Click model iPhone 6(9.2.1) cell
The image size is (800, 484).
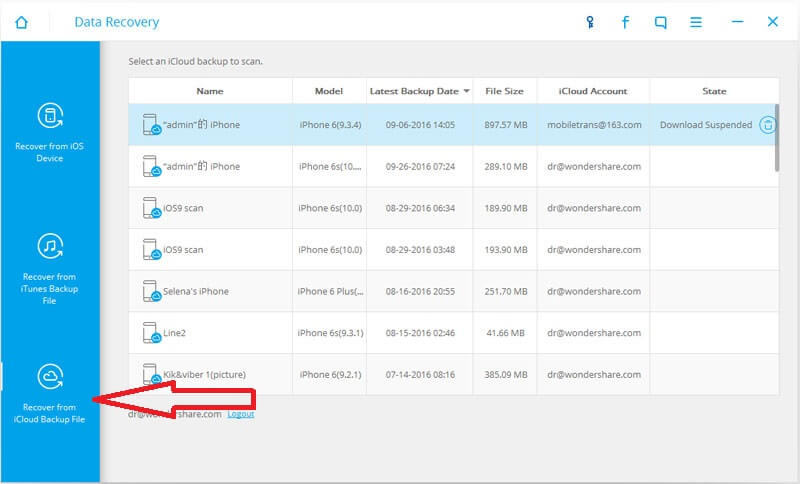pyautogui.click(x=330, y=375)
